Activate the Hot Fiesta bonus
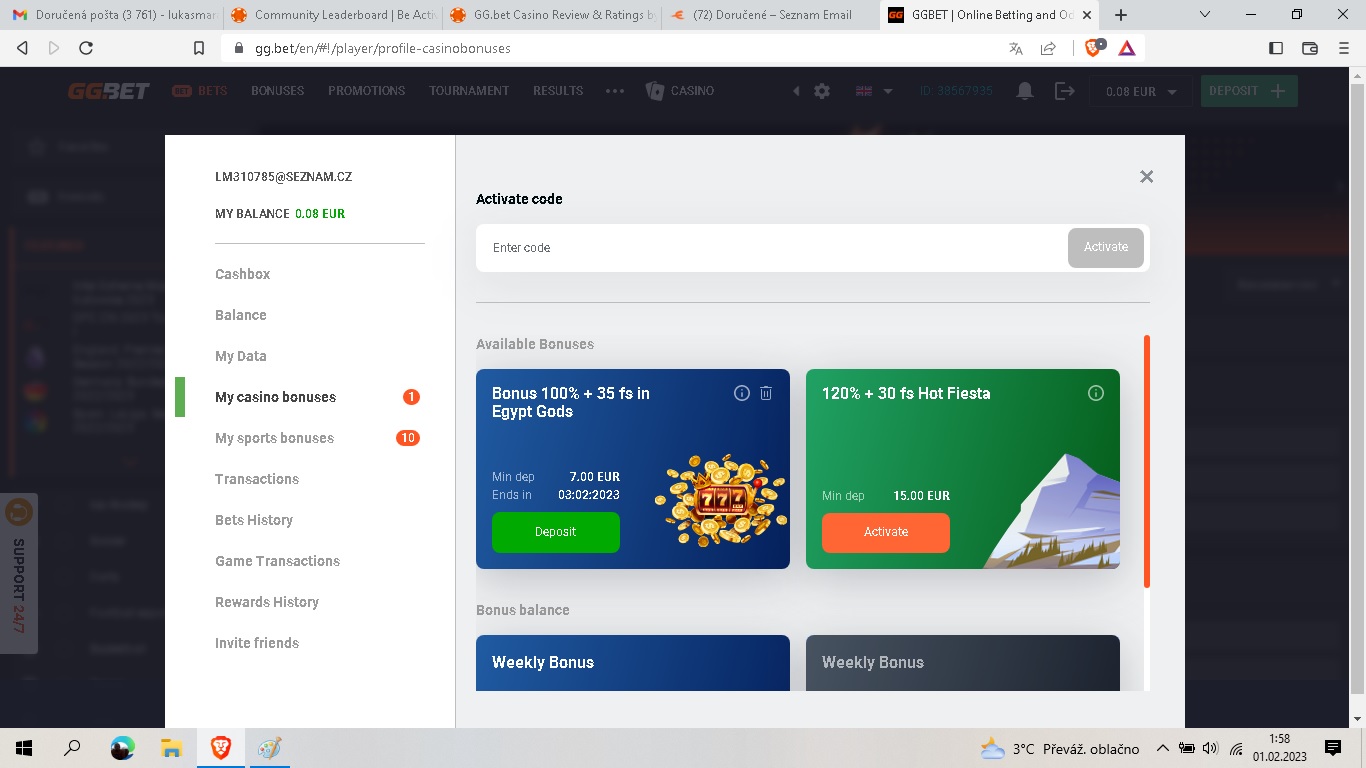This screenshot has width=1366, height=768. click(x=885, y=532)
